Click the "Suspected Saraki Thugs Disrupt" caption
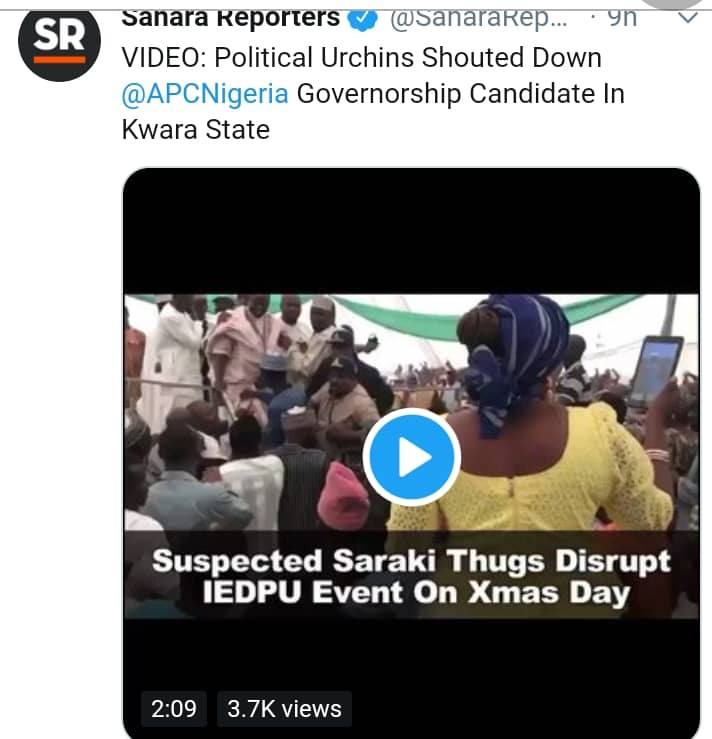This screenshot has height=739, width=712. pyautogui.click(x=411, y=561)
